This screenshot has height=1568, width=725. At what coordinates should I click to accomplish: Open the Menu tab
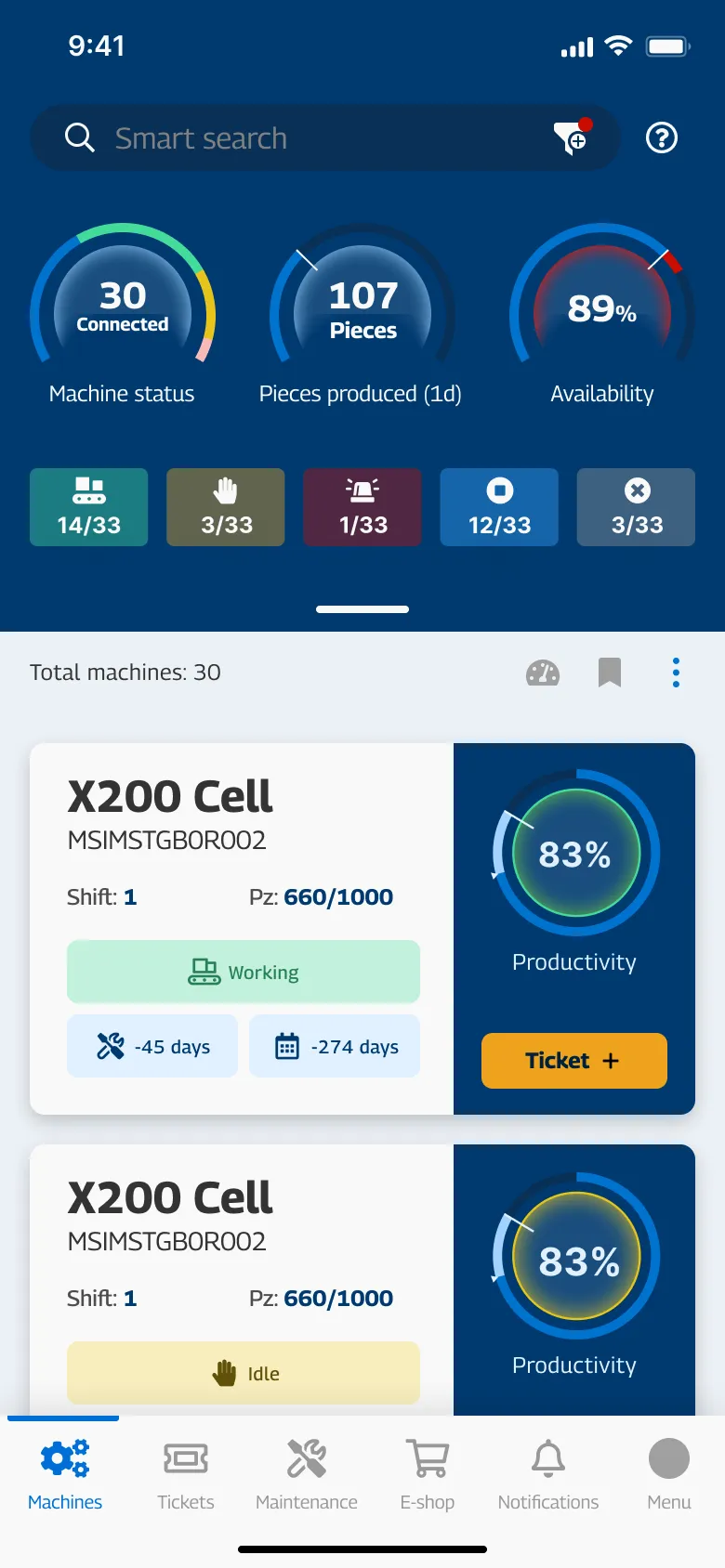point(669,1475)
